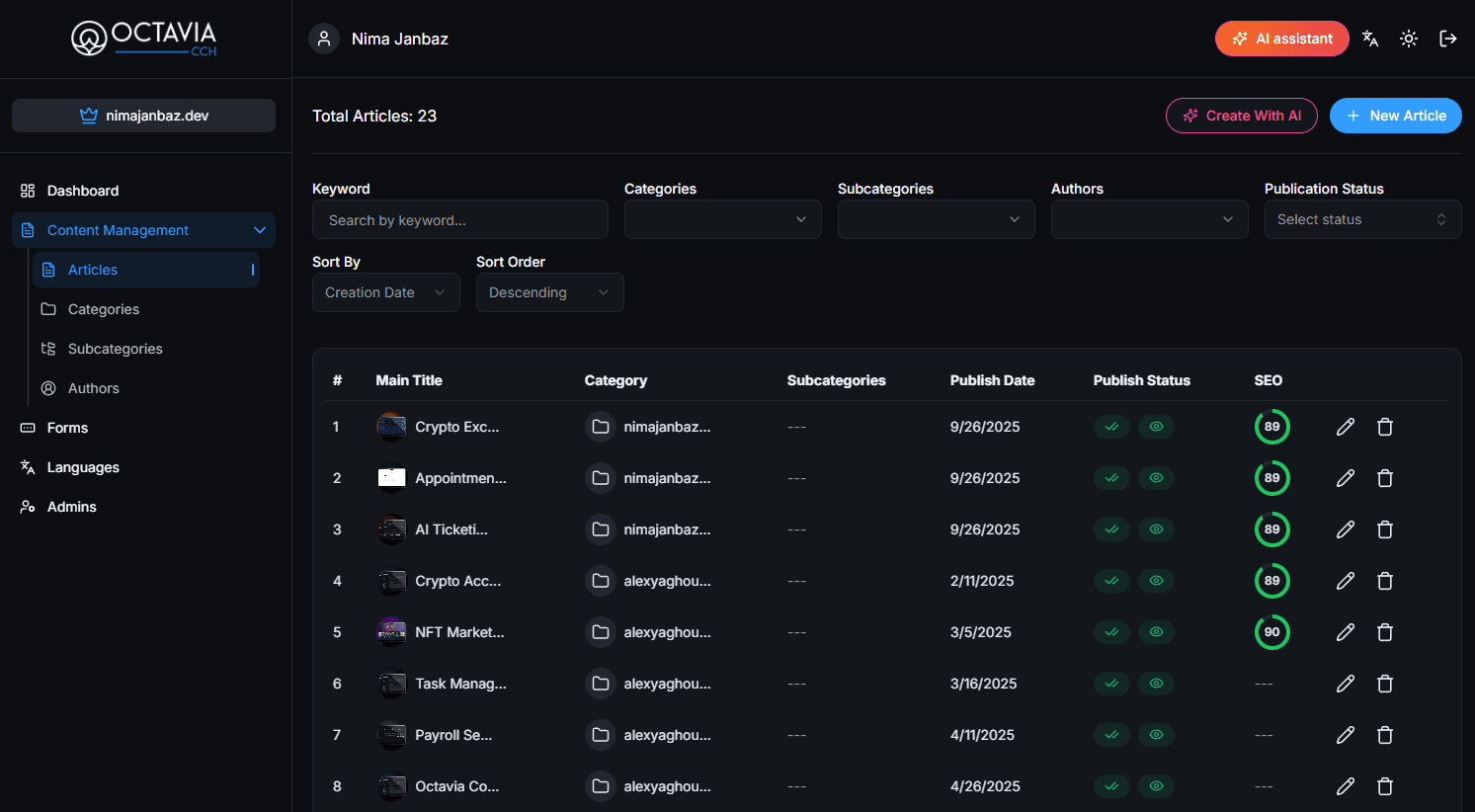Go to Dashboard in the sidebar
Viewport: 1475px width, 812px height.
coord(83,191)
